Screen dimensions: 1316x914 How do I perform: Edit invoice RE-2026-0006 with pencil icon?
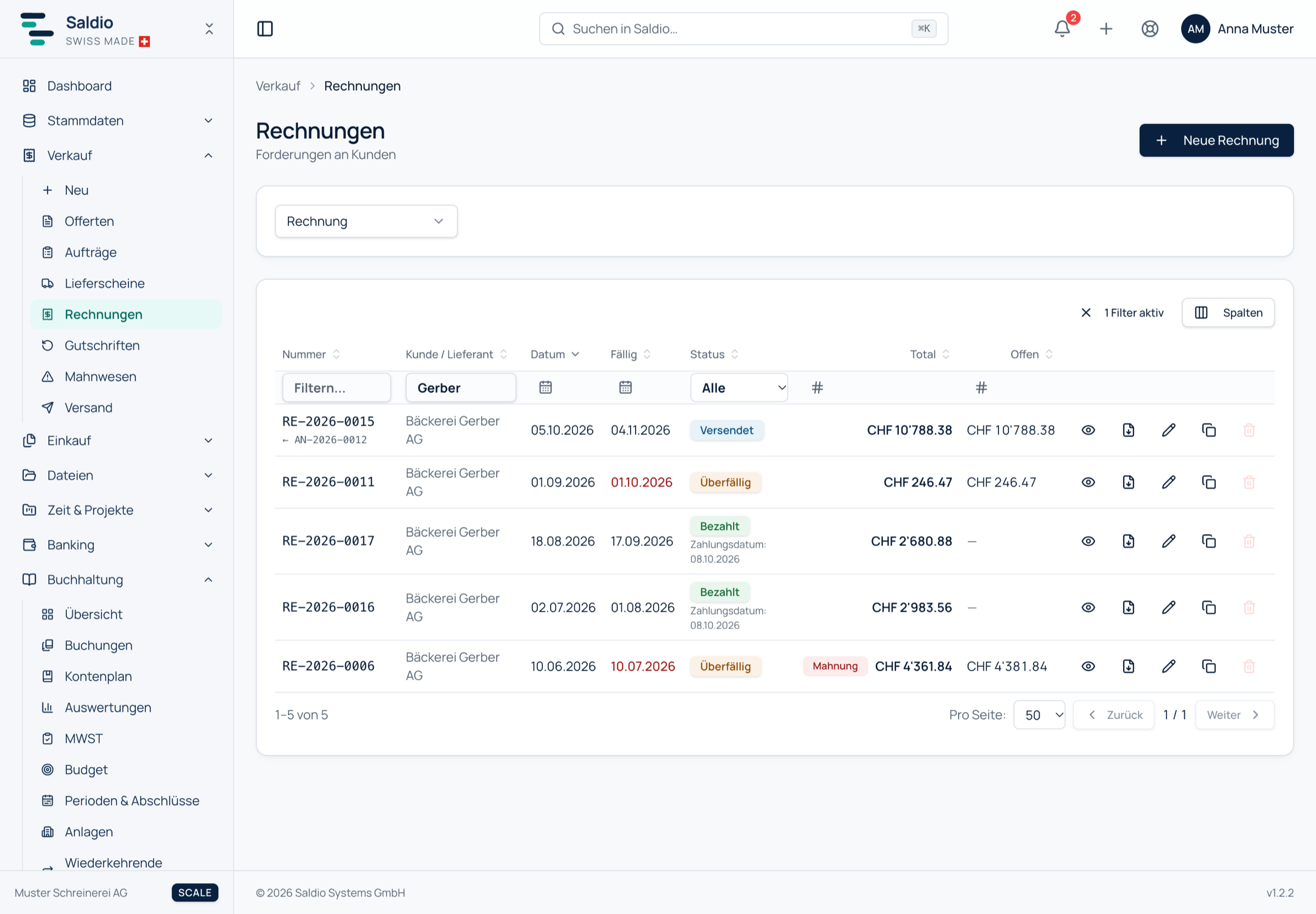[1168, 666]
